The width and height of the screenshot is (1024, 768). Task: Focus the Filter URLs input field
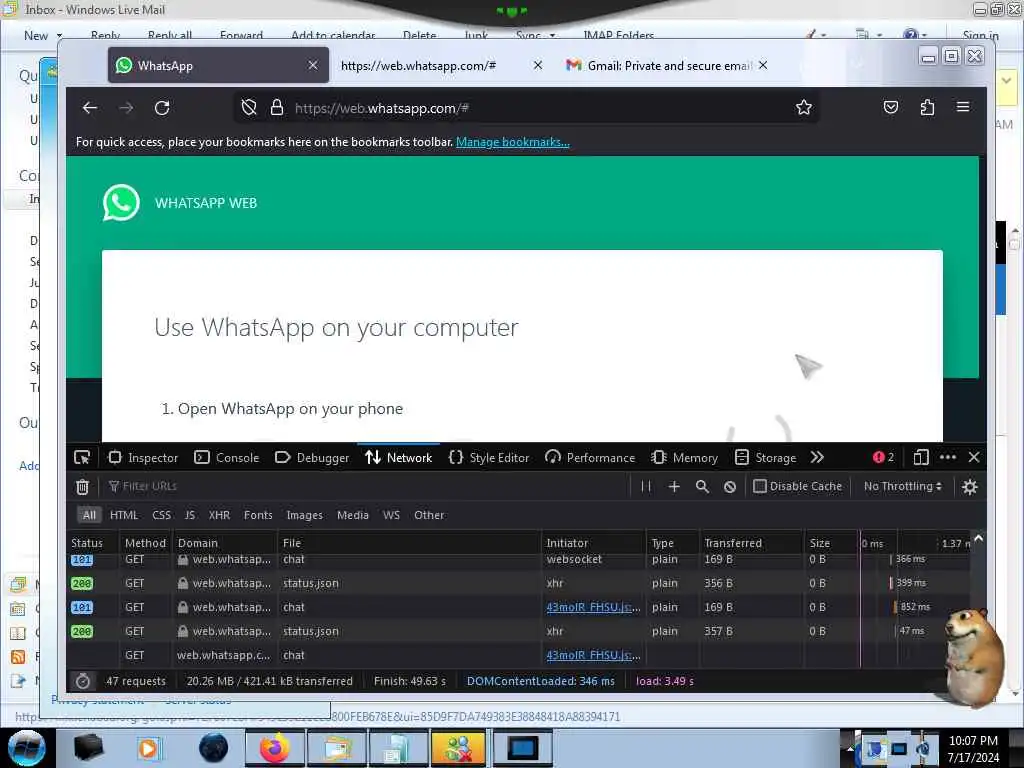coord(366,486)
